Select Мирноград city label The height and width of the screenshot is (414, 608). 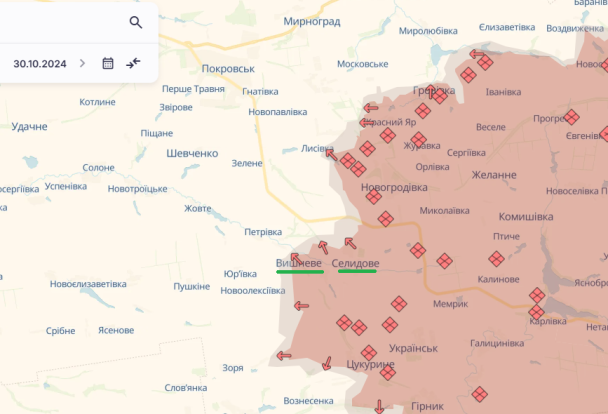312,21
